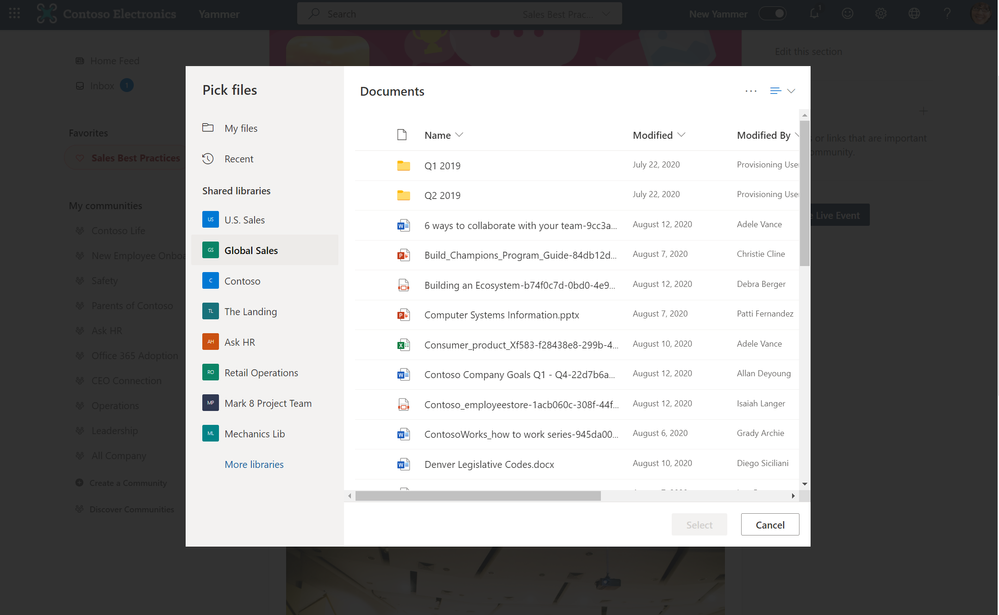Click Create a Community link
Viewport: 999px width, 615px height.
click(x=127, y=483)
